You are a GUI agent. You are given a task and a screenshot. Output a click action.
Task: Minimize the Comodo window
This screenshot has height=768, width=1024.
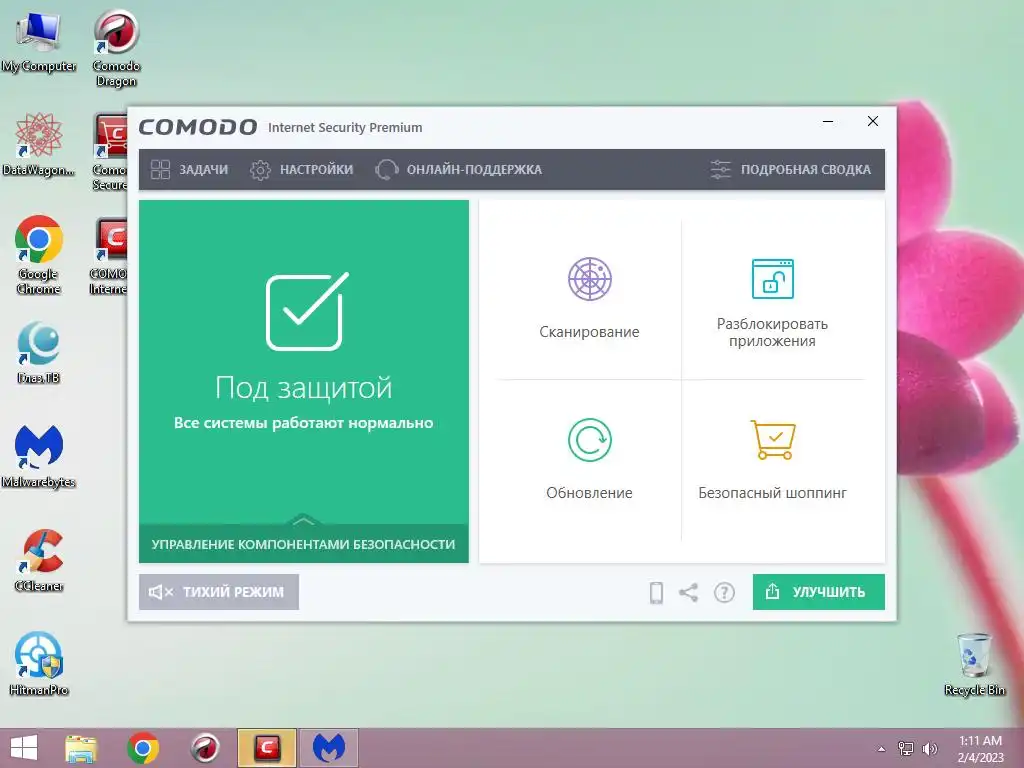tap(828, 121)
